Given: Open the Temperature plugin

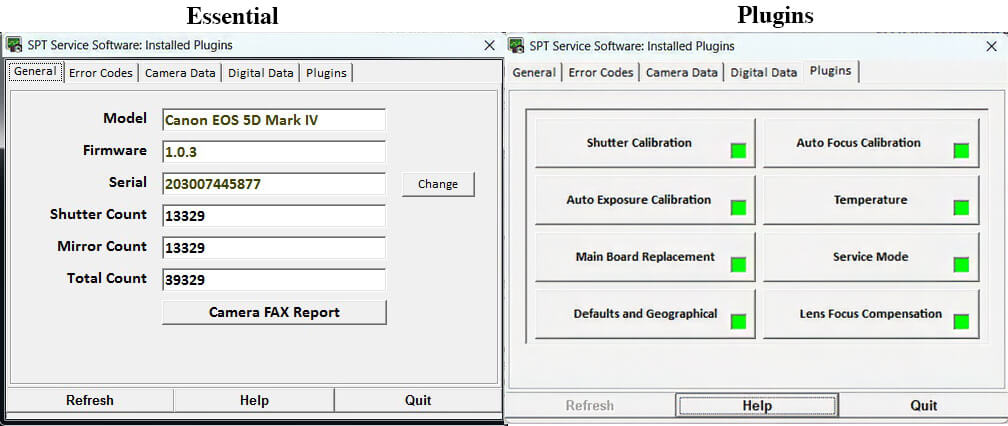Looking at the screenshot, I should [871, 200].
